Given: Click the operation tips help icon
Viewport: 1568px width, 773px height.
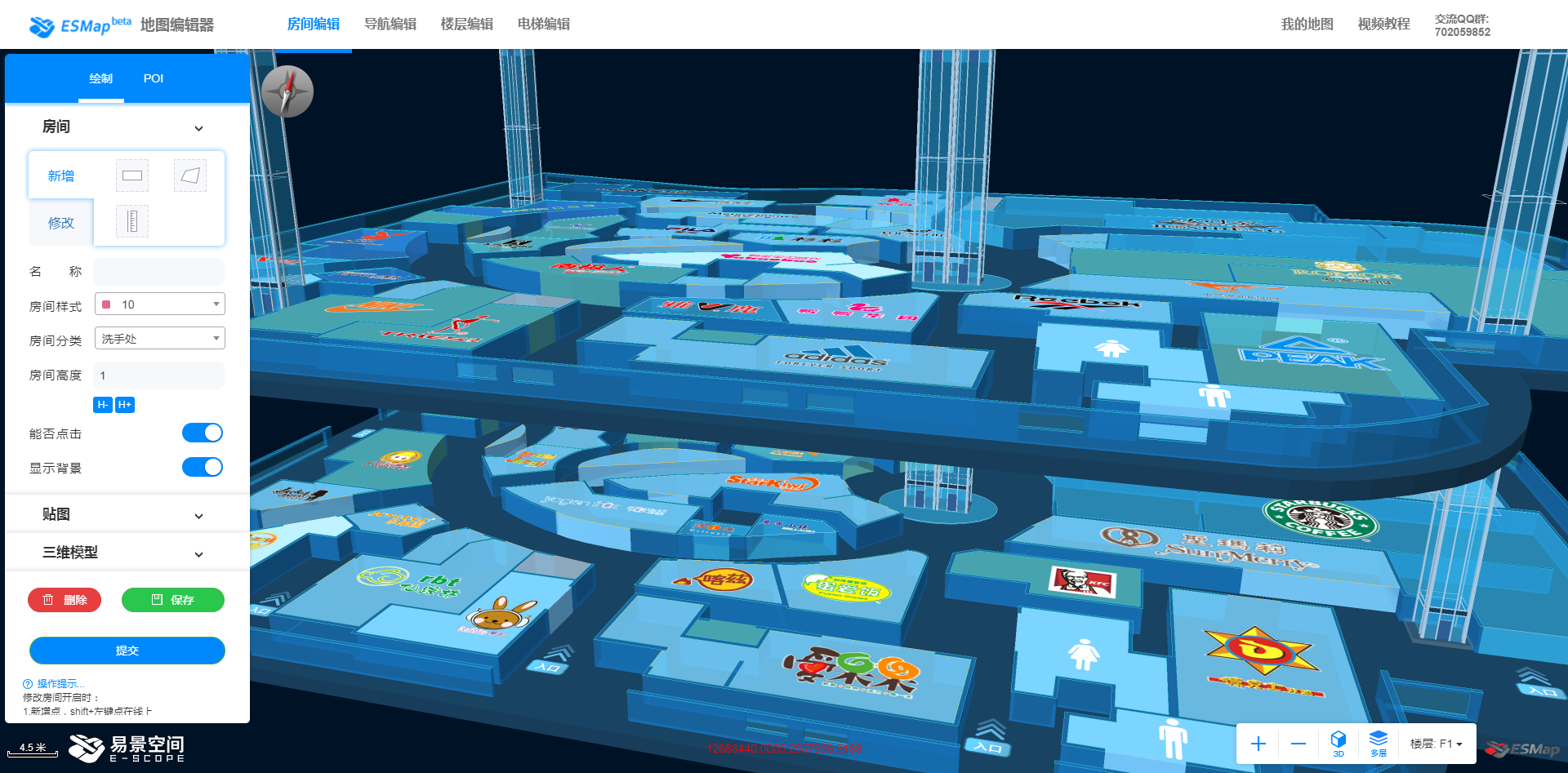Looking at the screenshot, I should coord(28,684).
